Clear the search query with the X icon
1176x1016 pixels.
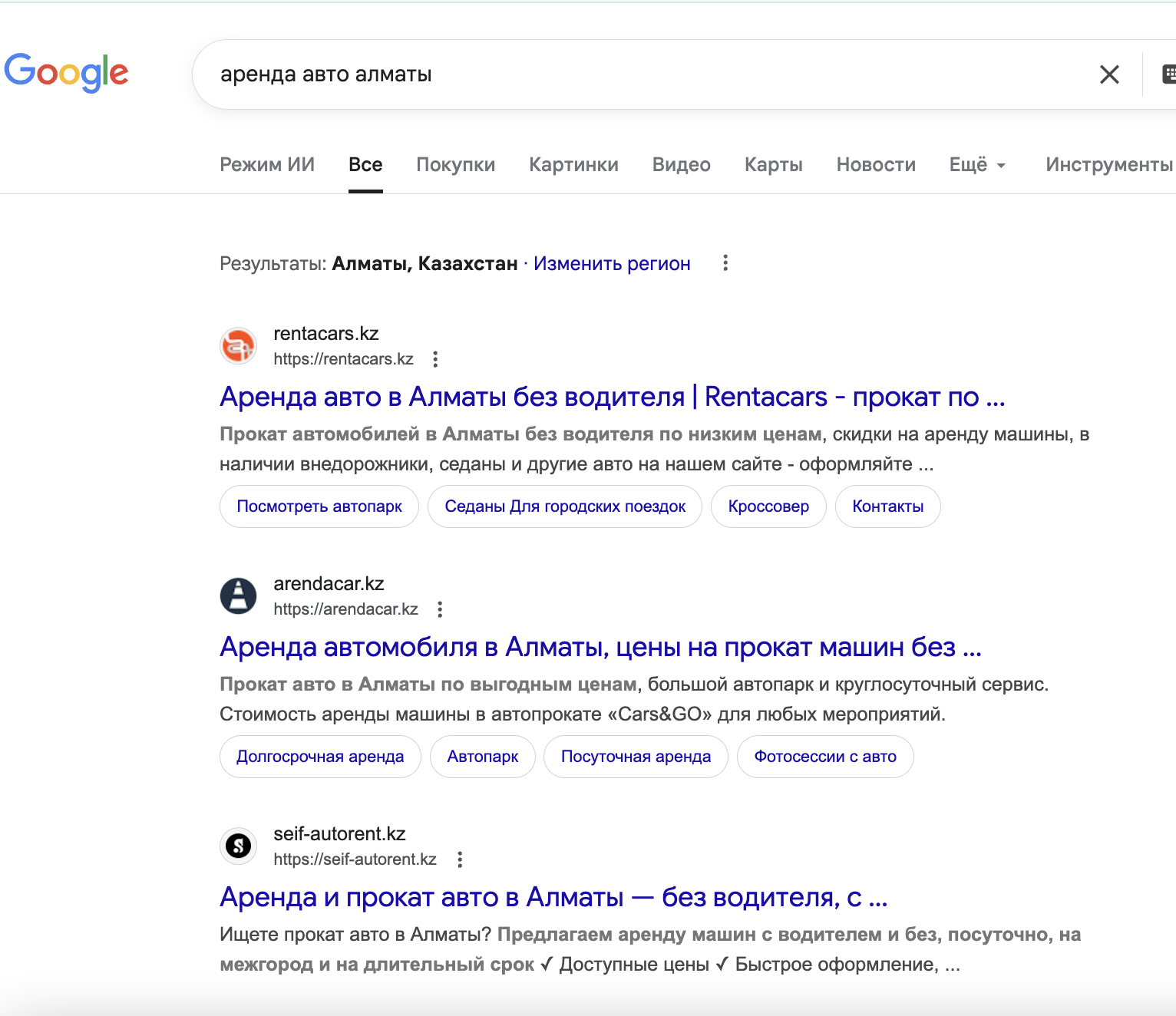click(x=1109, y=74)
